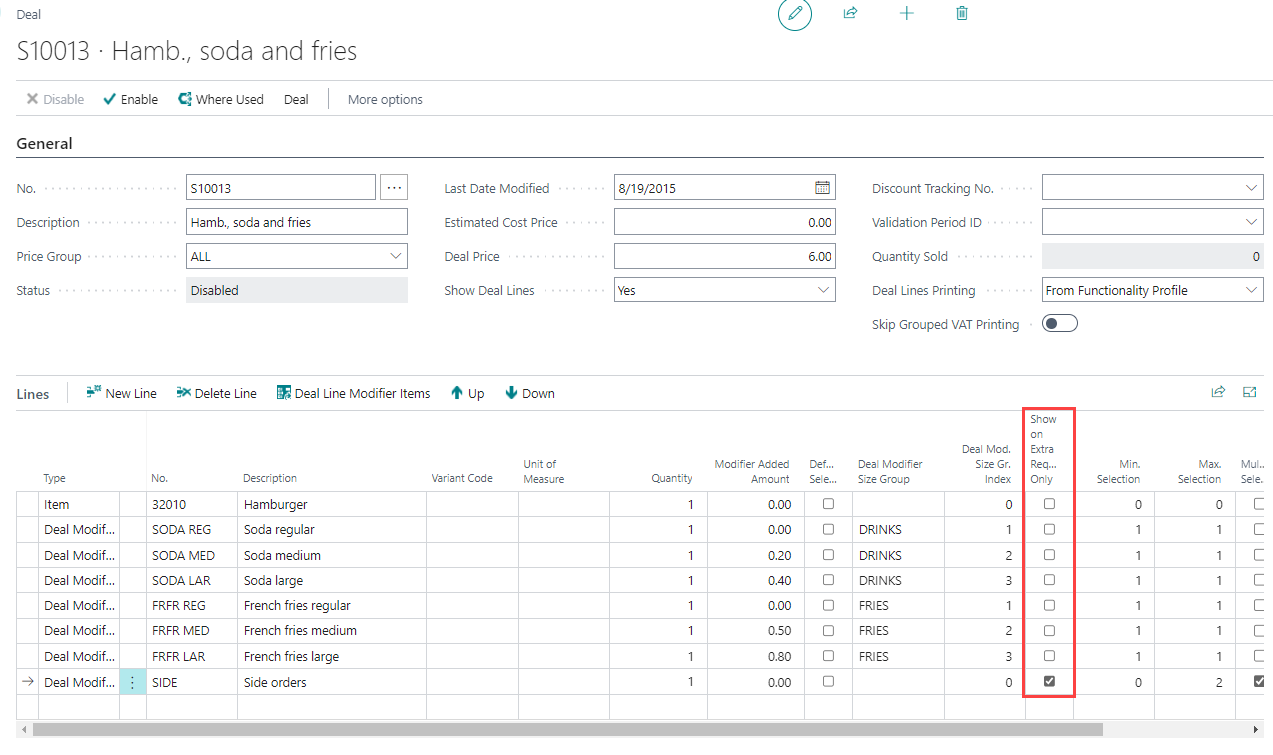Click the pencil edit icon at top

click(x=795, y=14)
